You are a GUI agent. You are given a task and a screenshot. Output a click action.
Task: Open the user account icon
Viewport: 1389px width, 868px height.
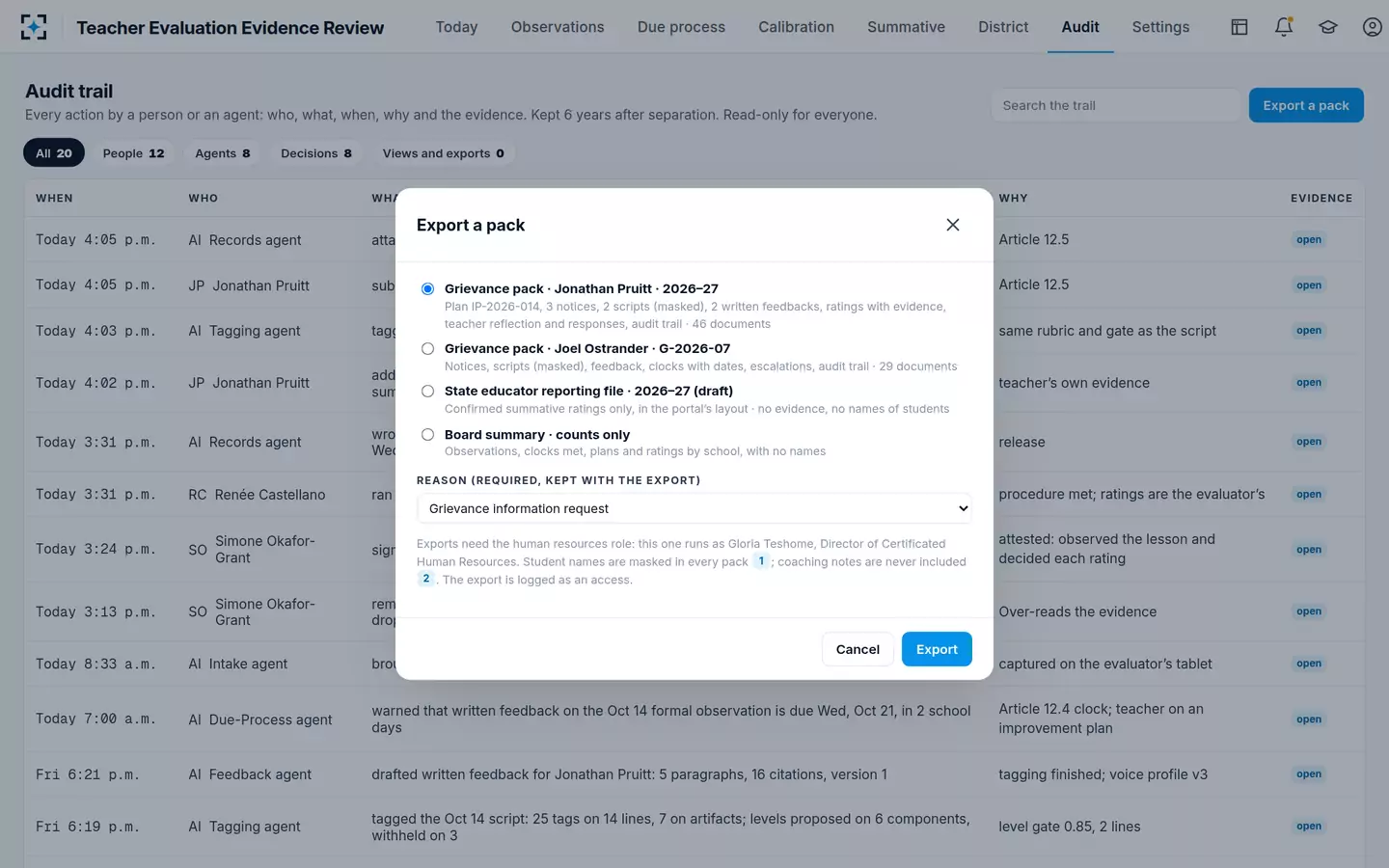(1373, 27)
